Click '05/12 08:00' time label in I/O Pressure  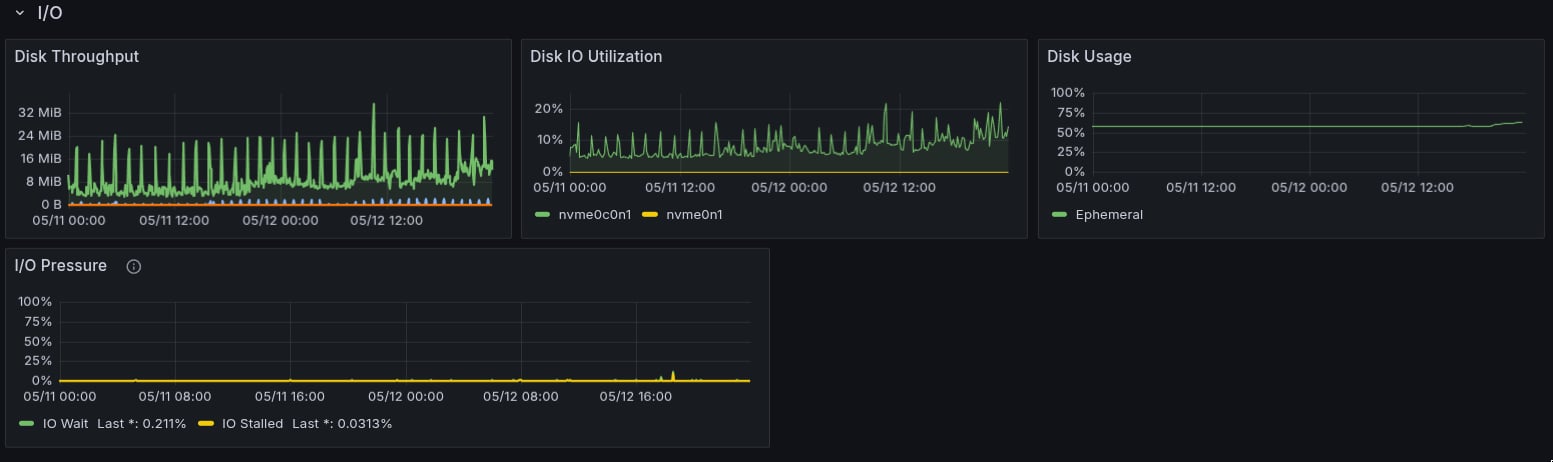[x=520, y=396]
